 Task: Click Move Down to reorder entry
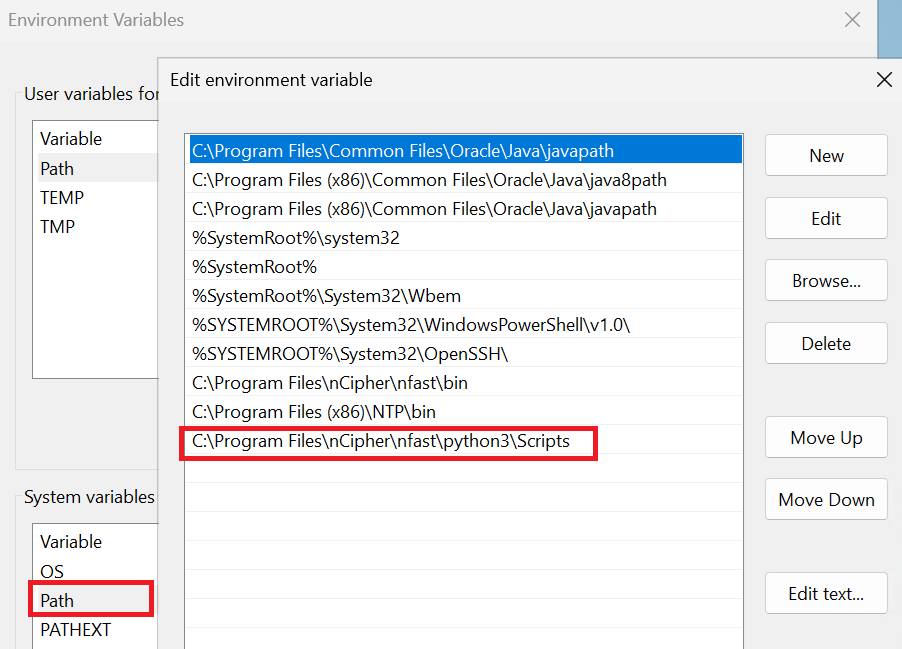[x=825, y=499]
